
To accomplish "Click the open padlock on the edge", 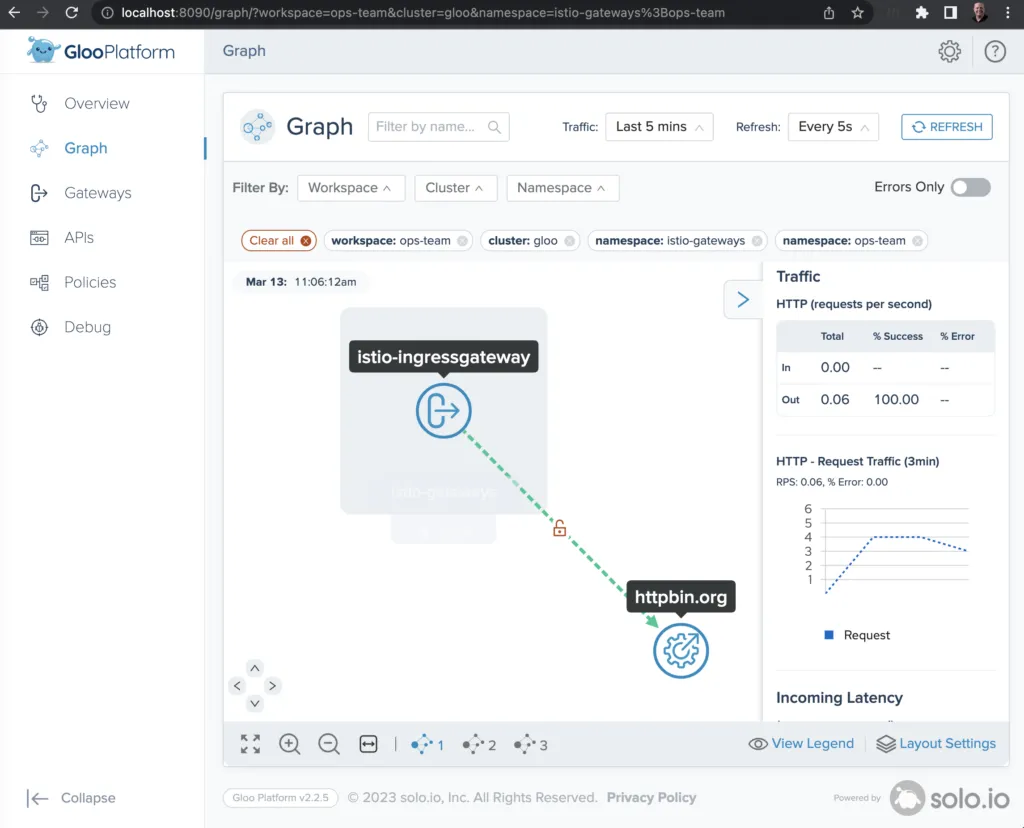I will click(x=559, y=528).
